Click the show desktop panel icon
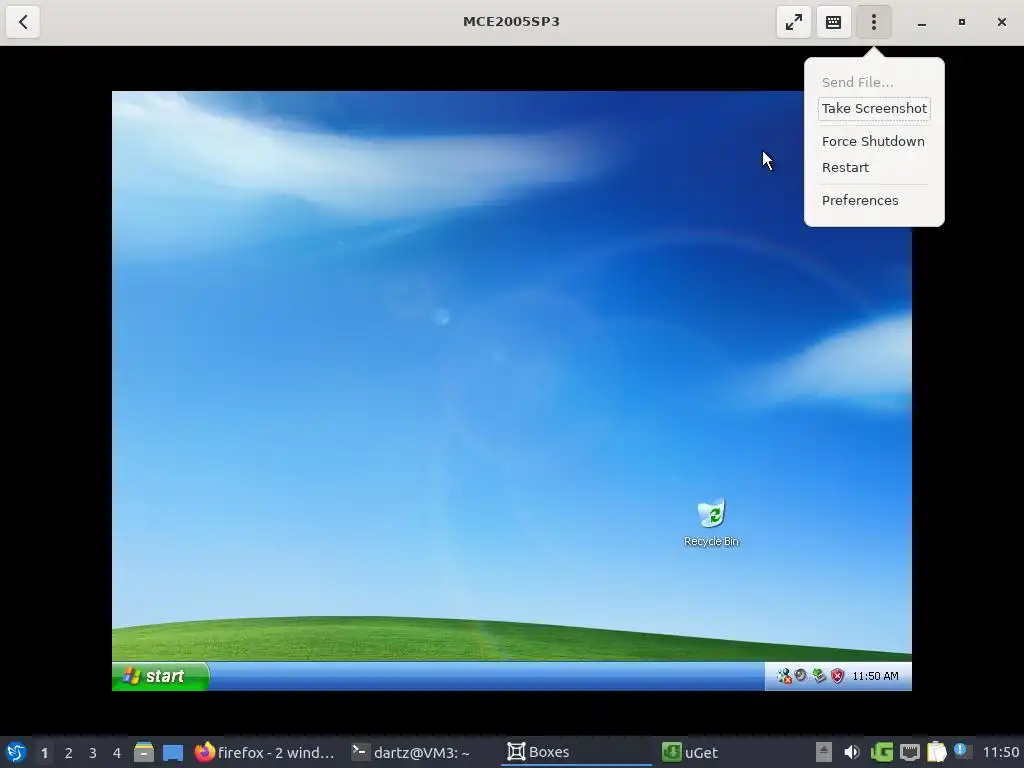The height and width of the screenshot is (768, 1024). click(173, 752)
